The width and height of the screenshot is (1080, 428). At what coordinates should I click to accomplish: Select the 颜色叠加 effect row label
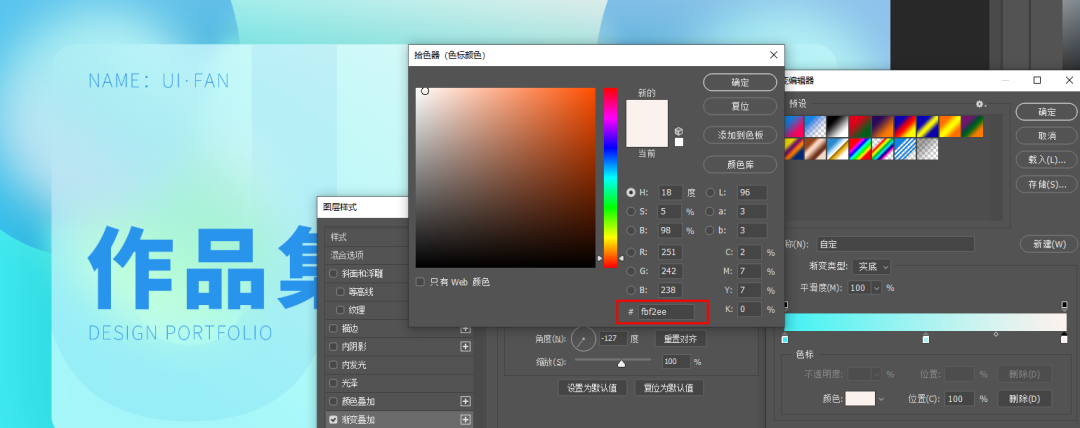358,401
